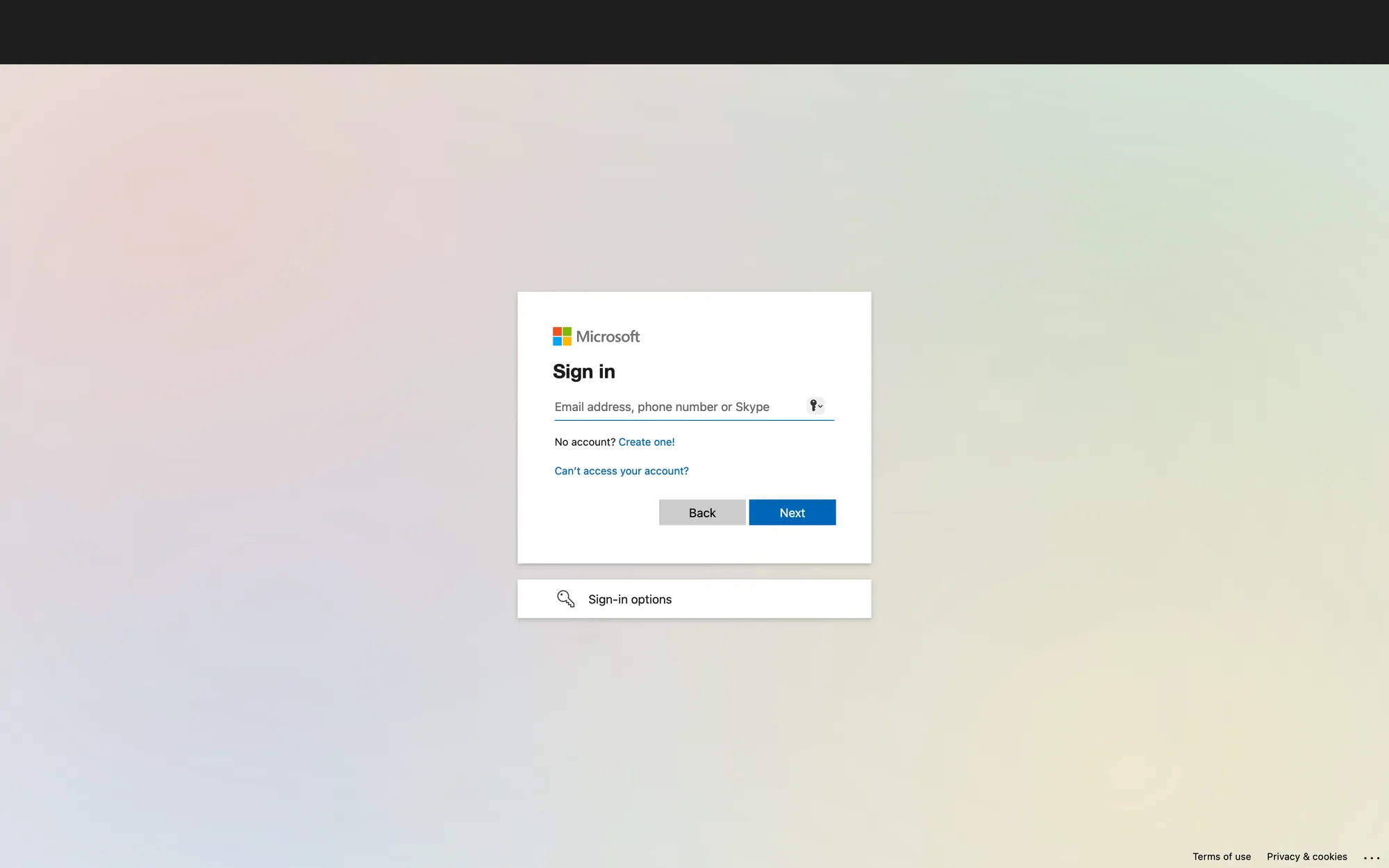Click the Microsoft wordmark text
The width and height of the screenshot is (1389, 868).
click(608, 337)
